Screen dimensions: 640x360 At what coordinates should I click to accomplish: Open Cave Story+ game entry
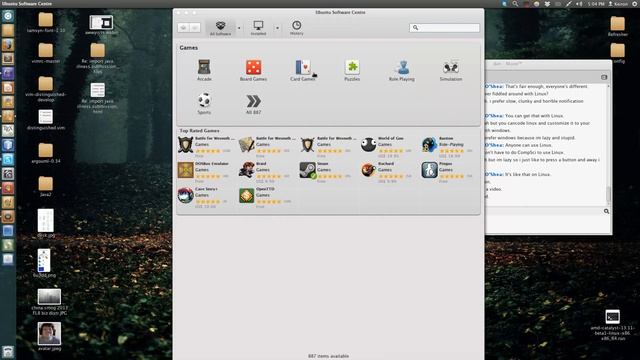click(203, 198)
